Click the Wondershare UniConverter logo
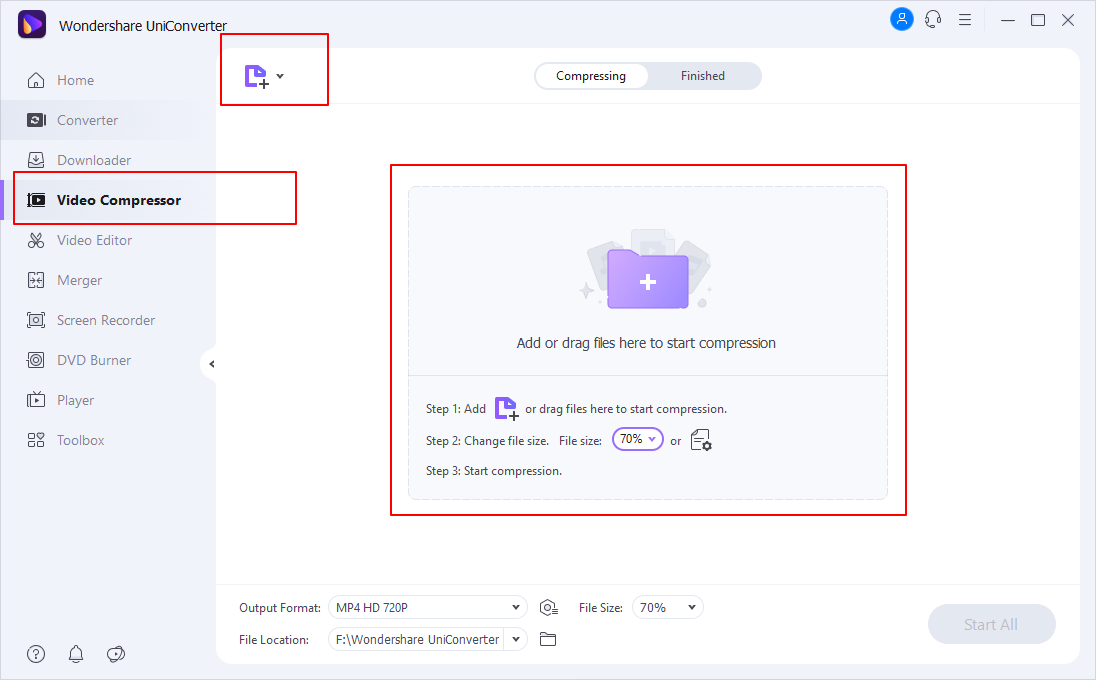The width and height of the screenshot is (1096, 680). point(32,24)
